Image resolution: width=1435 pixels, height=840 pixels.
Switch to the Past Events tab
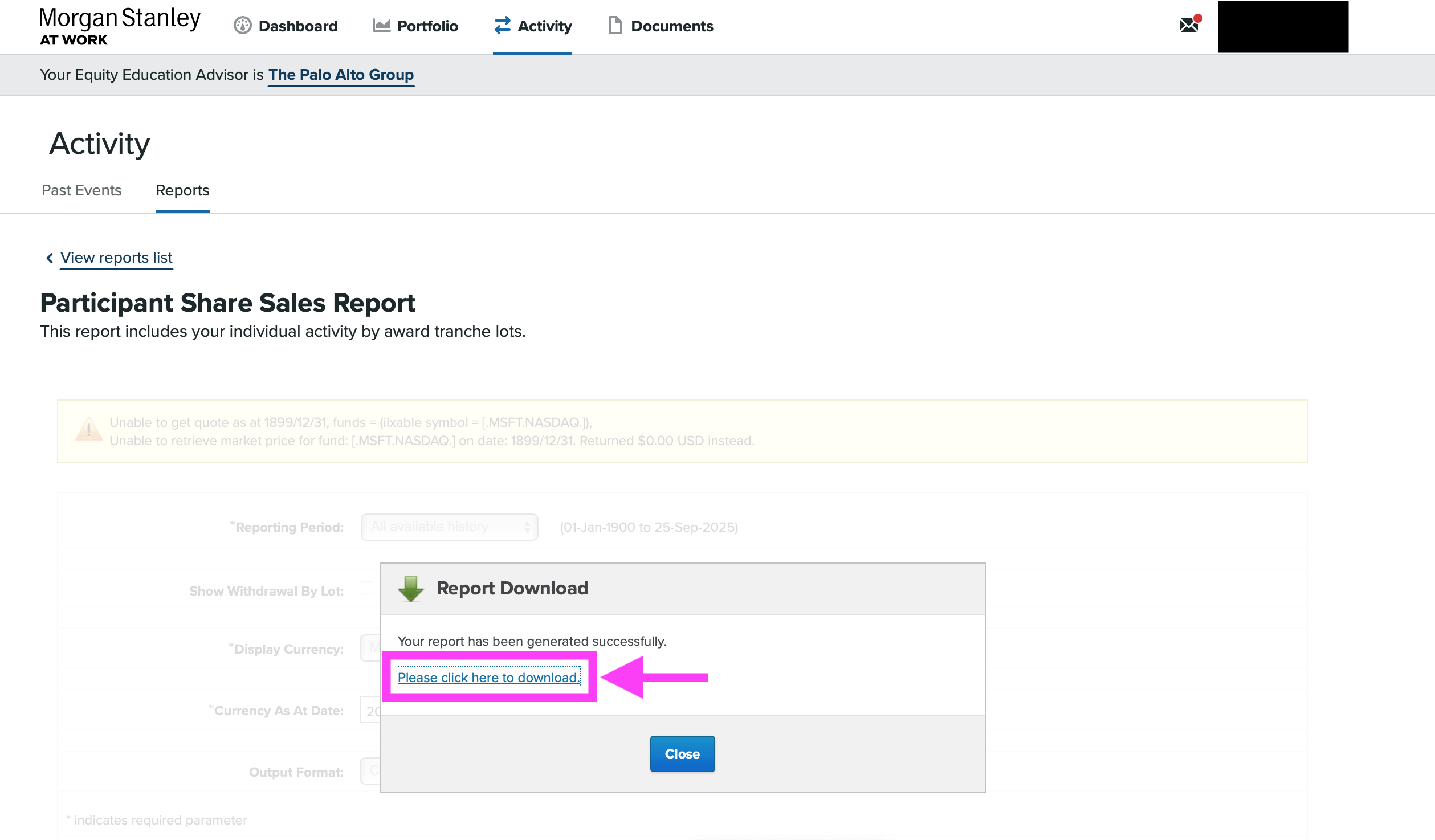click(81, 190)
